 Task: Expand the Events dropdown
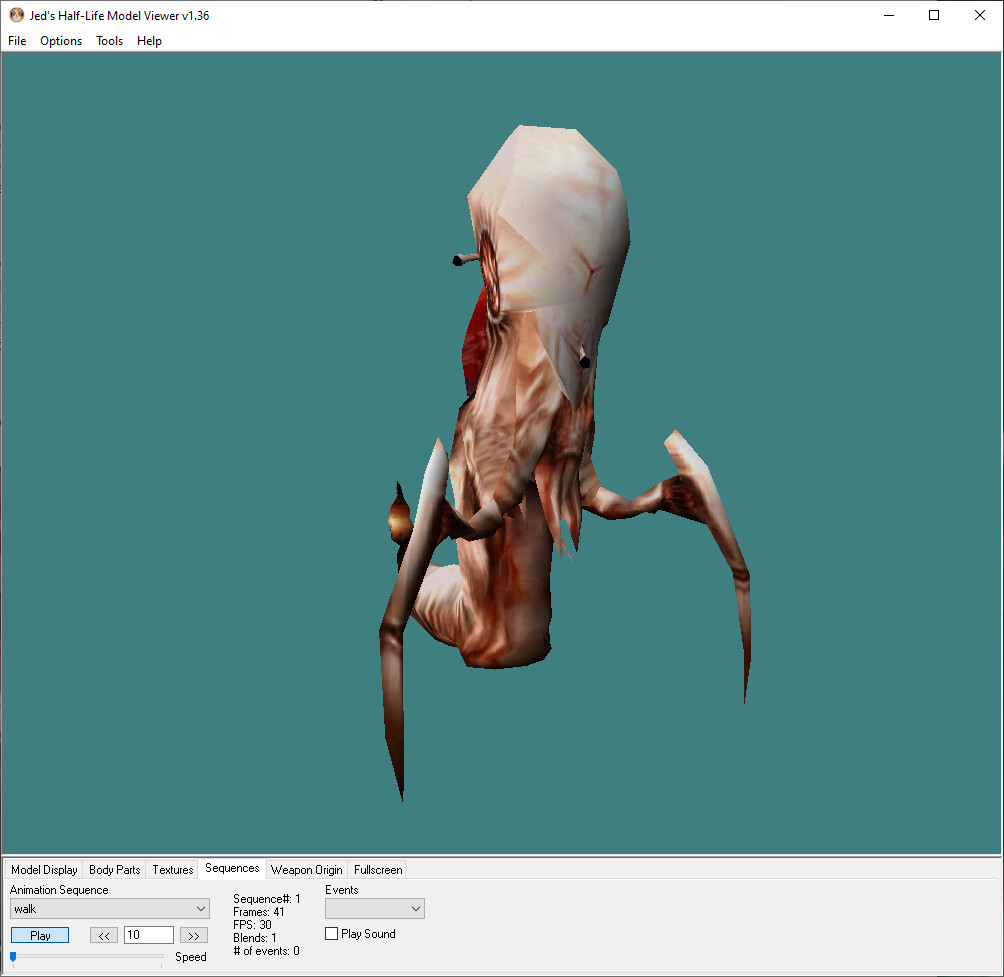pos(375,908)
